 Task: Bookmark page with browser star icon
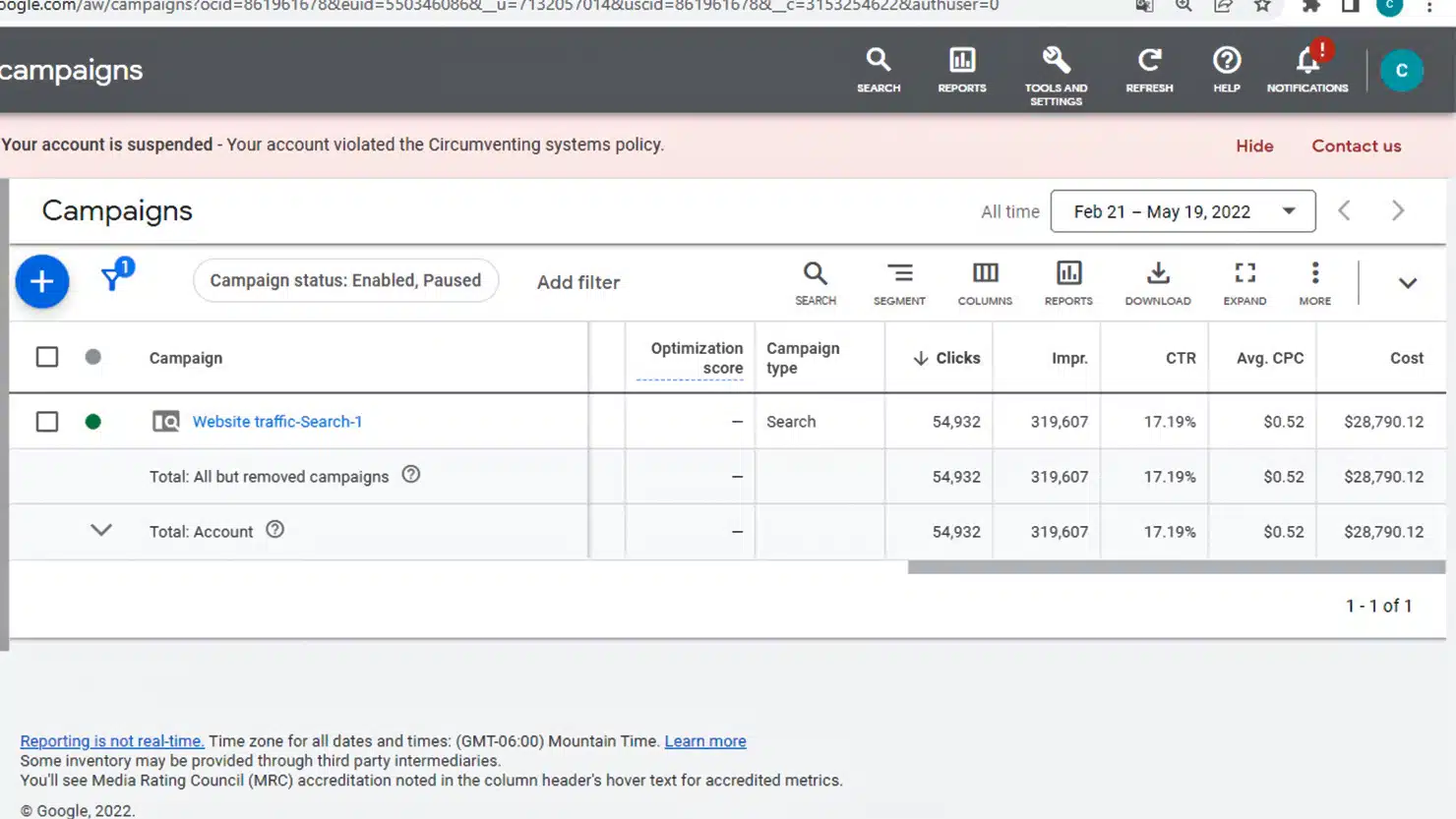coord(1262,6)
